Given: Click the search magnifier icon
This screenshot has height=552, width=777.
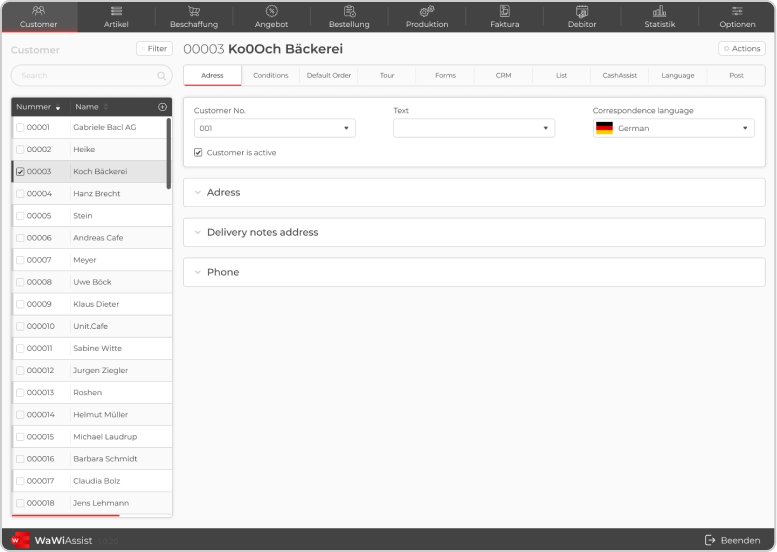Looking at the screenshot, I should point(162,76).
